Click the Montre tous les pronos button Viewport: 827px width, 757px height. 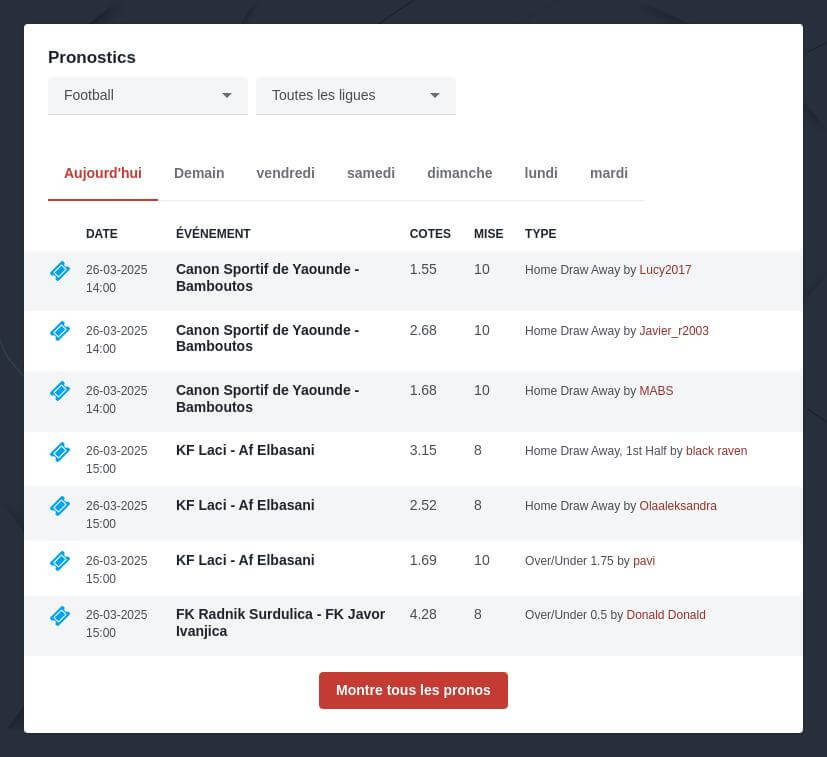click(414, 691)
